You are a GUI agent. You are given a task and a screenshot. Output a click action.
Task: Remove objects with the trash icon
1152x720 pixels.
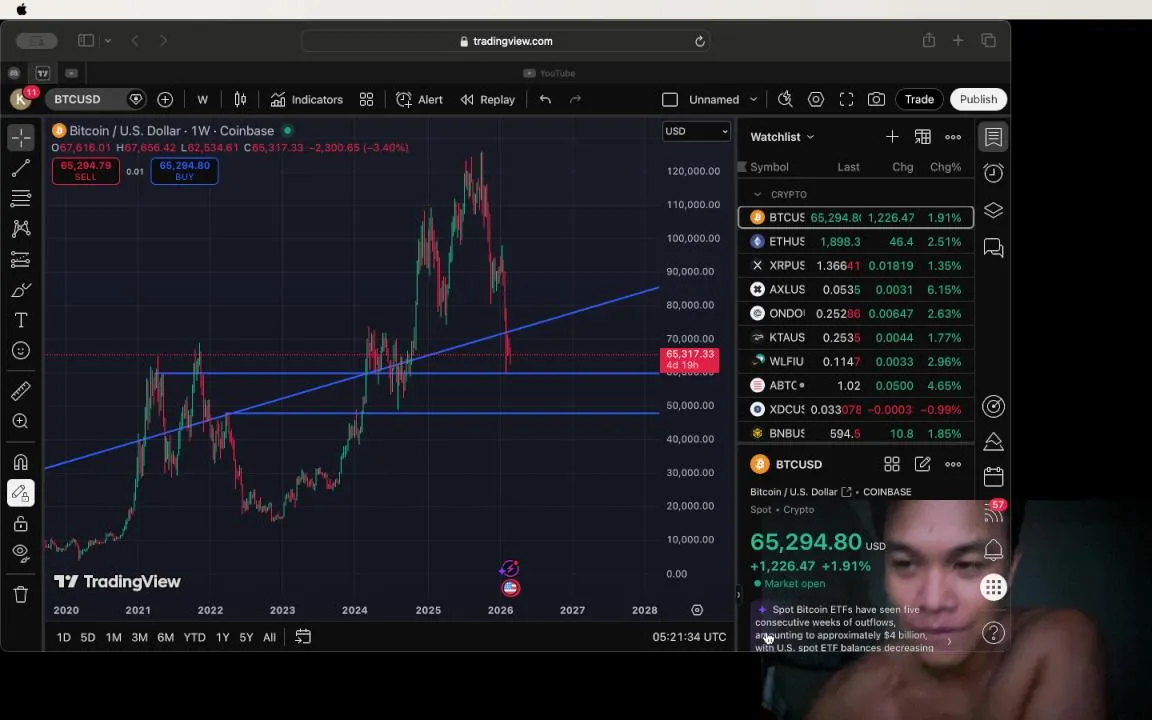pyautogui.click(x=21, y=594)
